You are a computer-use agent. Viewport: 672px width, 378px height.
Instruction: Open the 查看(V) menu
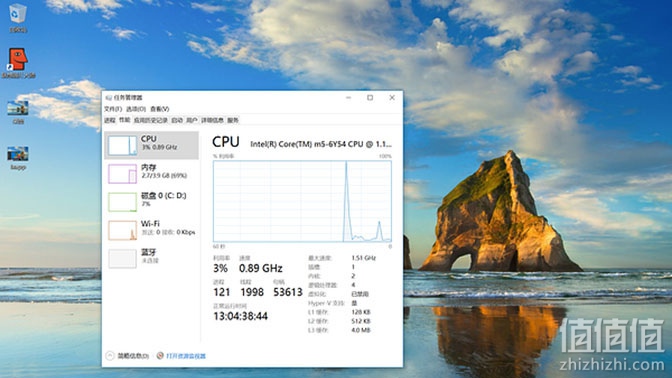click(x=159, y=109)
